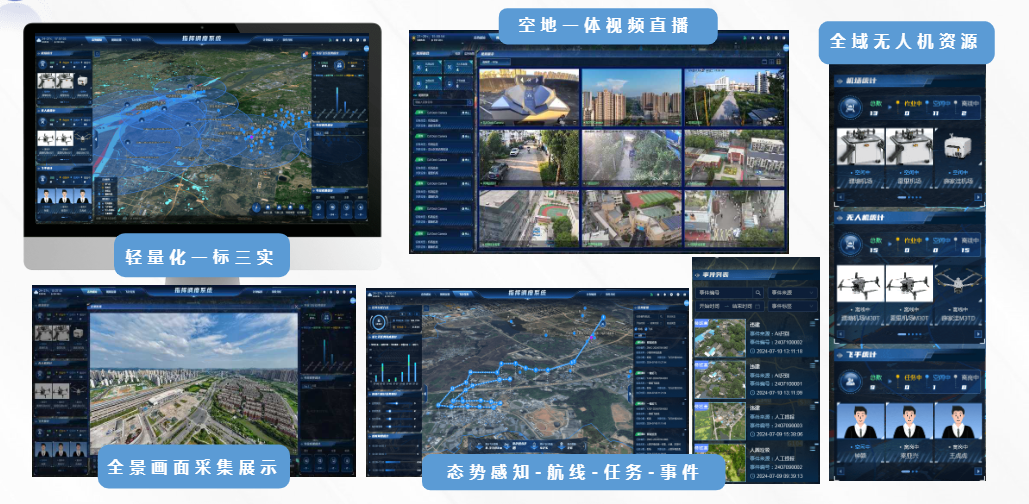Select the third dock thumbnail in 机场统计
Image resolution: width=1029 pixels, height=504 pixels.
pos(958,146)
